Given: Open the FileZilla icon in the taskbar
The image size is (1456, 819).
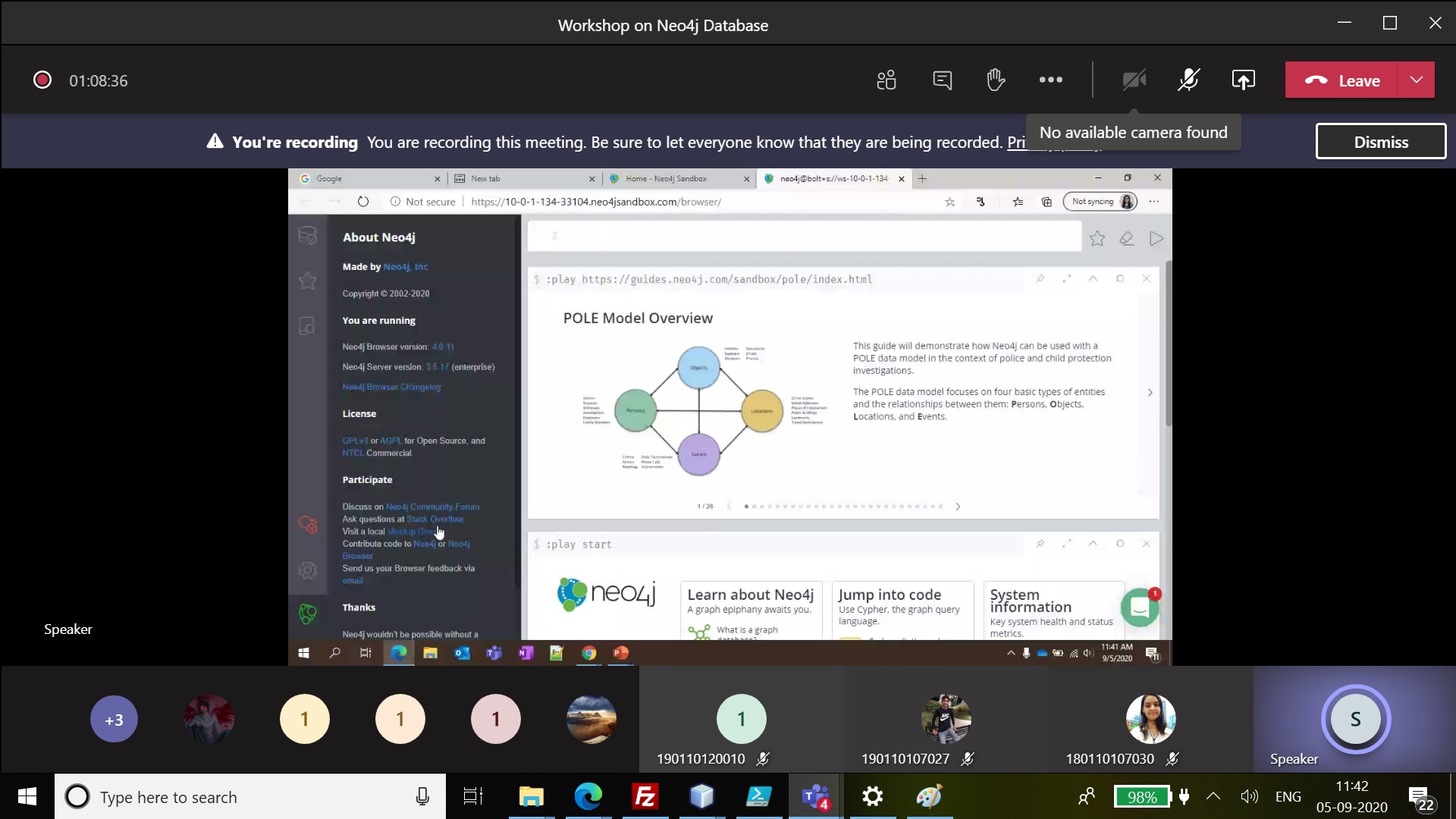Looking at the screenshot, I should (x=645, y=797).
